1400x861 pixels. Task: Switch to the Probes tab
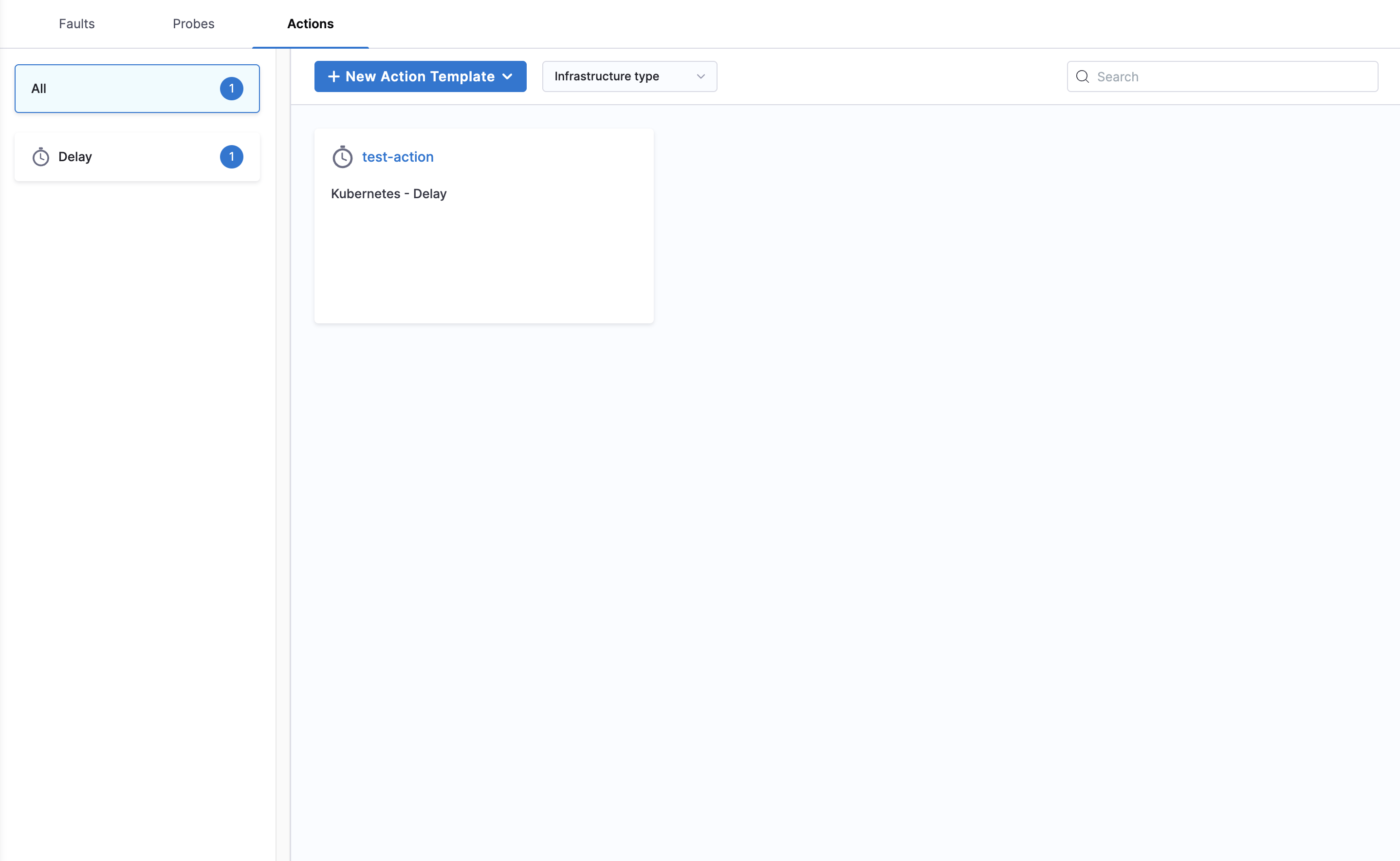(193, 23)
